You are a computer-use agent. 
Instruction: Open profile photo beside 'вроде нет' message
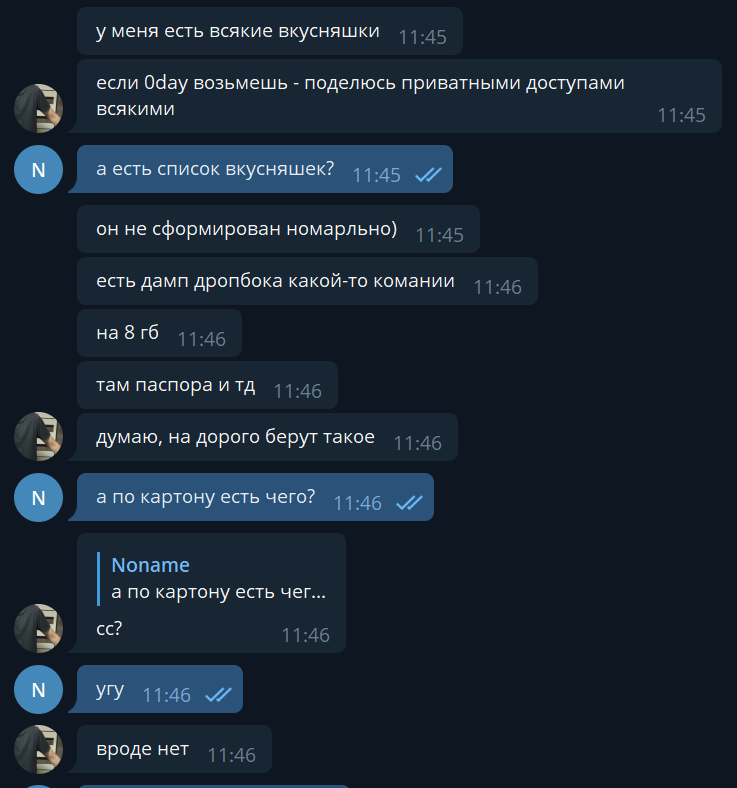pyautogui.click(x=38, y=749)
